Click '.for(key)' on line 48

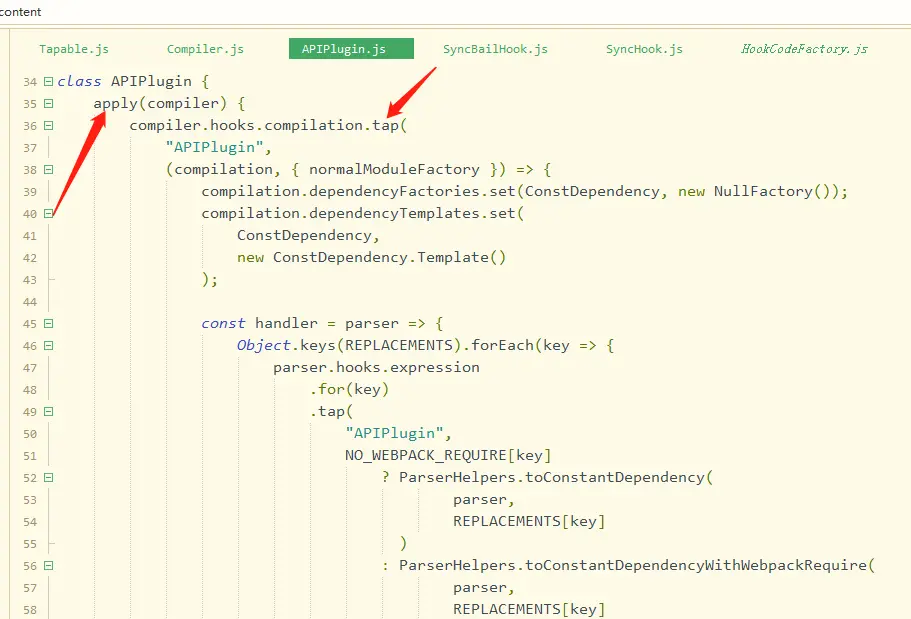click(x=349, y=389)
